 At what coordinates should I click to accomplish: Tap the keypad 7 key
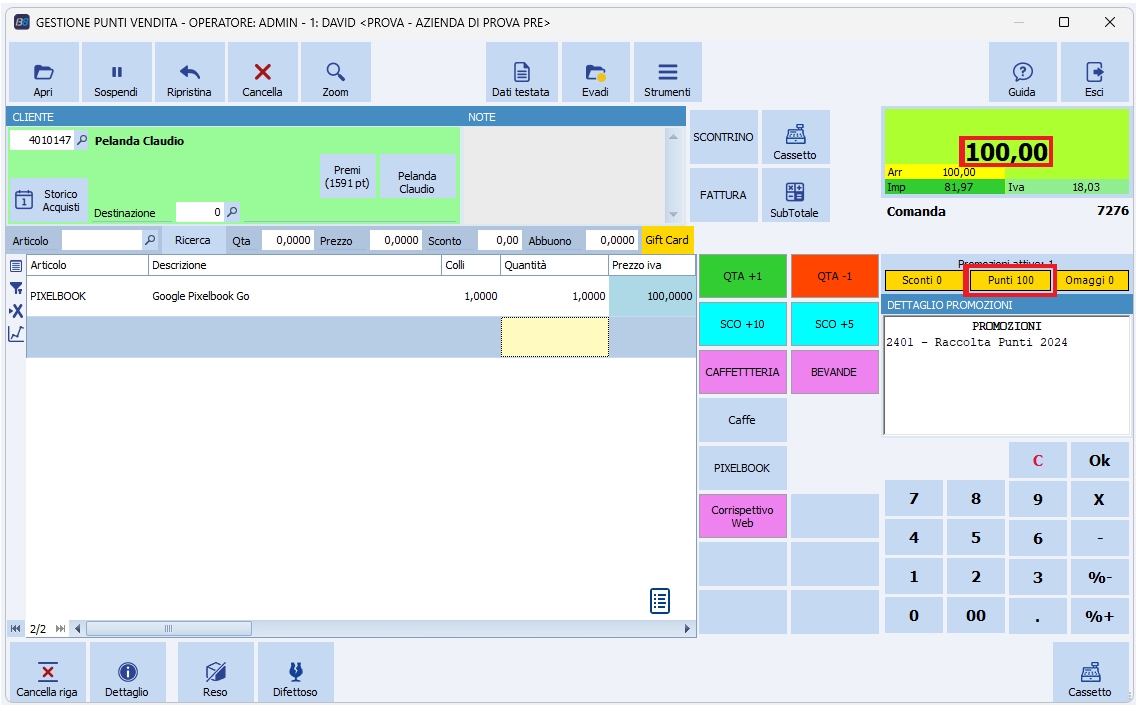tap(914, 499)
